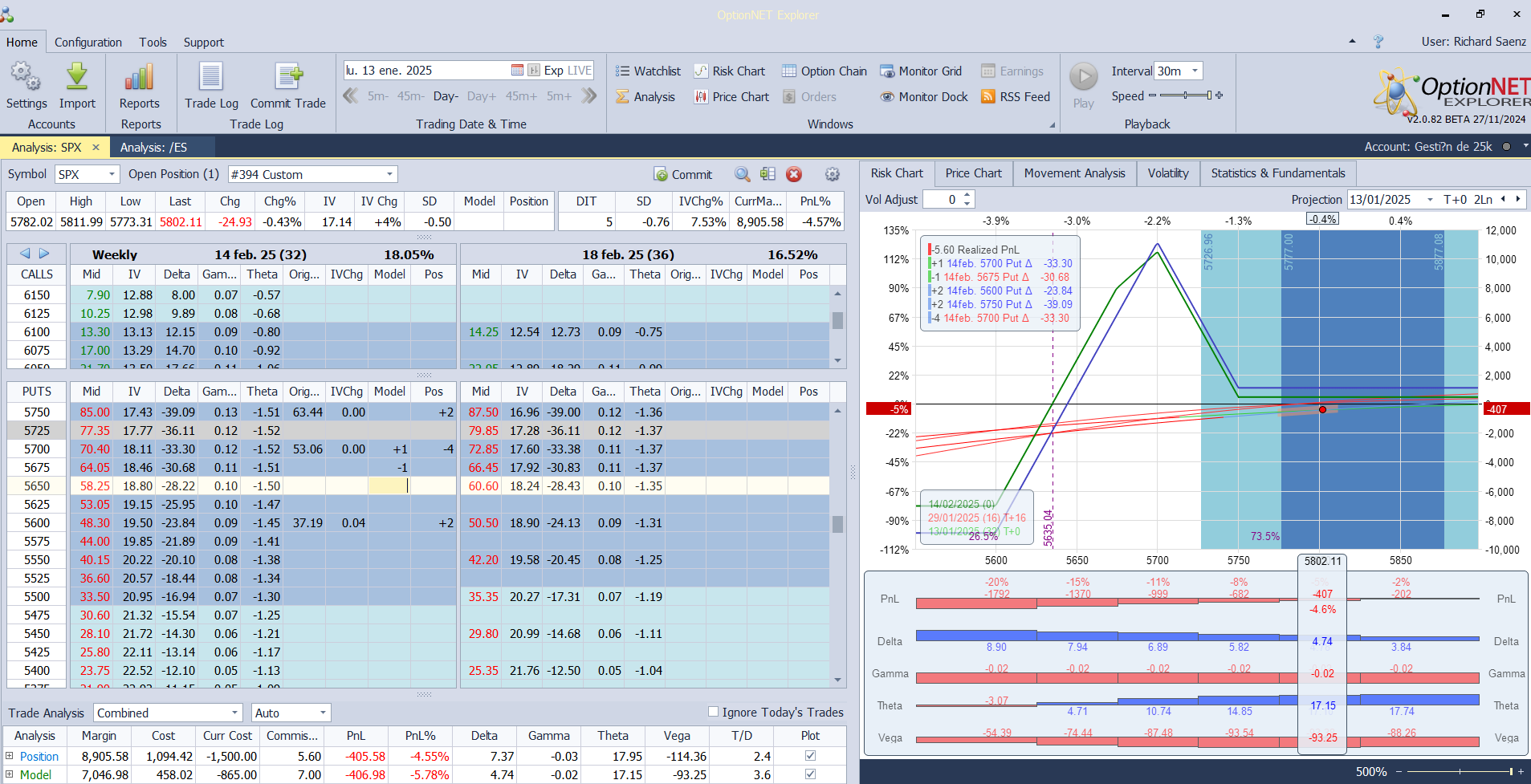Screen dimensions: 1531x784
Task: Go to next expiration with right arrow
Action: (44, 254)
